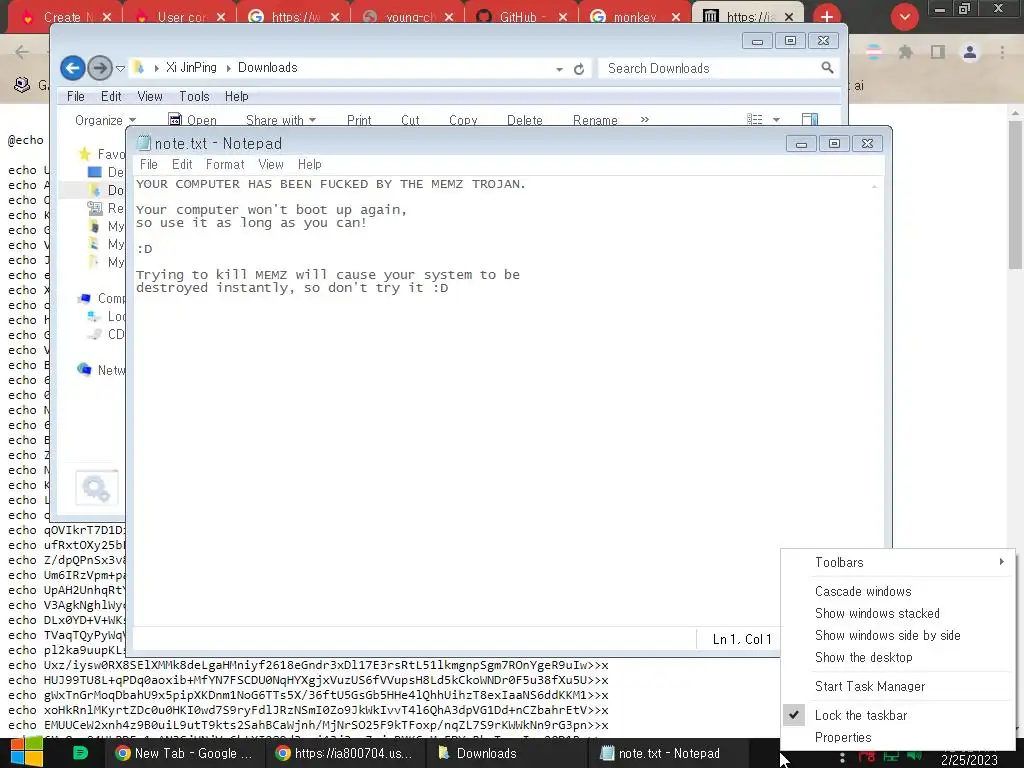The image size is (1024, 768).
Task: Expand the Explorer address bar history dropdown
Action: click(x=560, y=69)
